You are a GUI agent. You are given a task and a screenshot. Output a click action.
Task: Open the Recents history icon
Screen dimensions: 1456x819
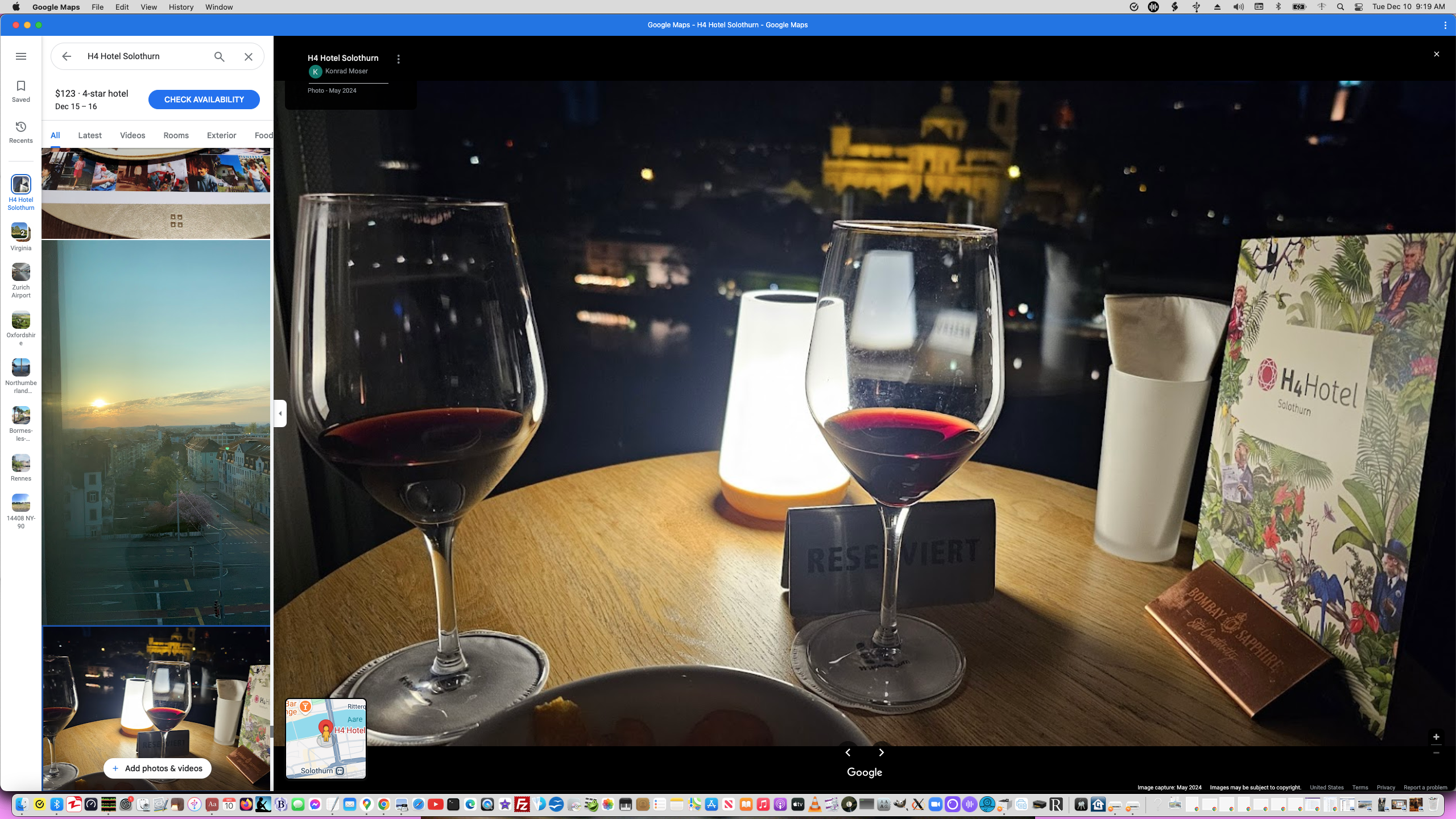coord(21,127)
